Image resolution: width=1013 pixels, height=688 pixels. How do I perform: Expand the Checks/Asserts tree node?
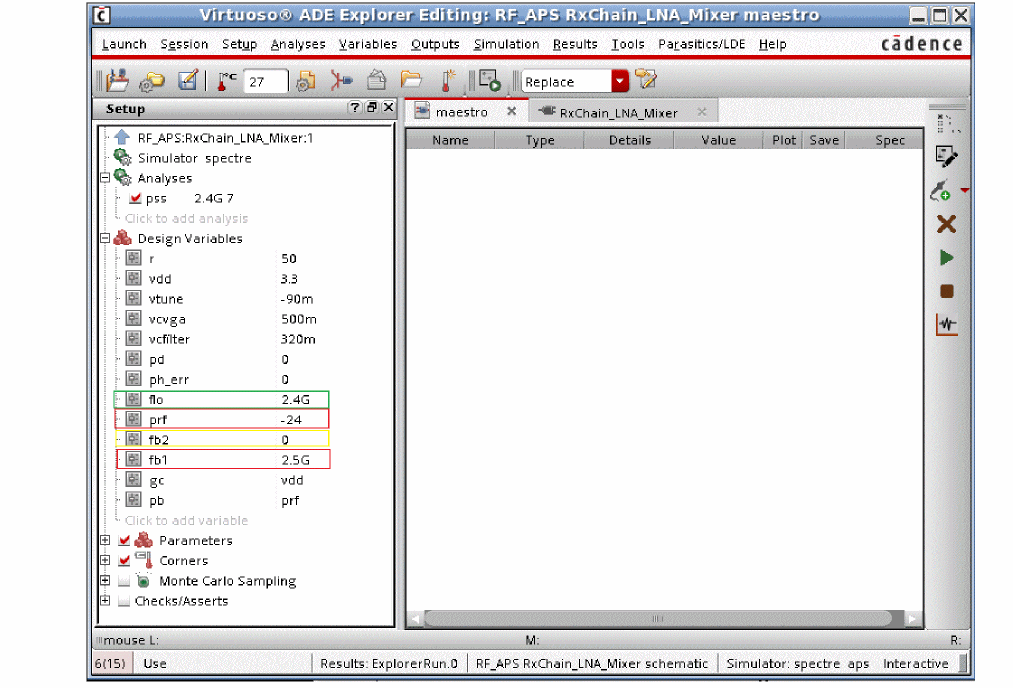tap(105, 601)
